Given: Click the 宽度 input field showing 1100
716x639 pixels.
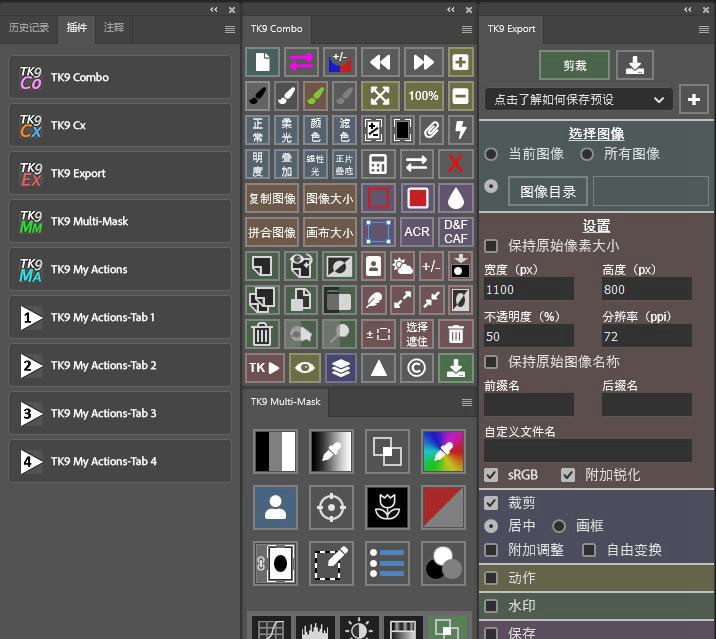Looking at the screenshot, I should pos(529,290).
